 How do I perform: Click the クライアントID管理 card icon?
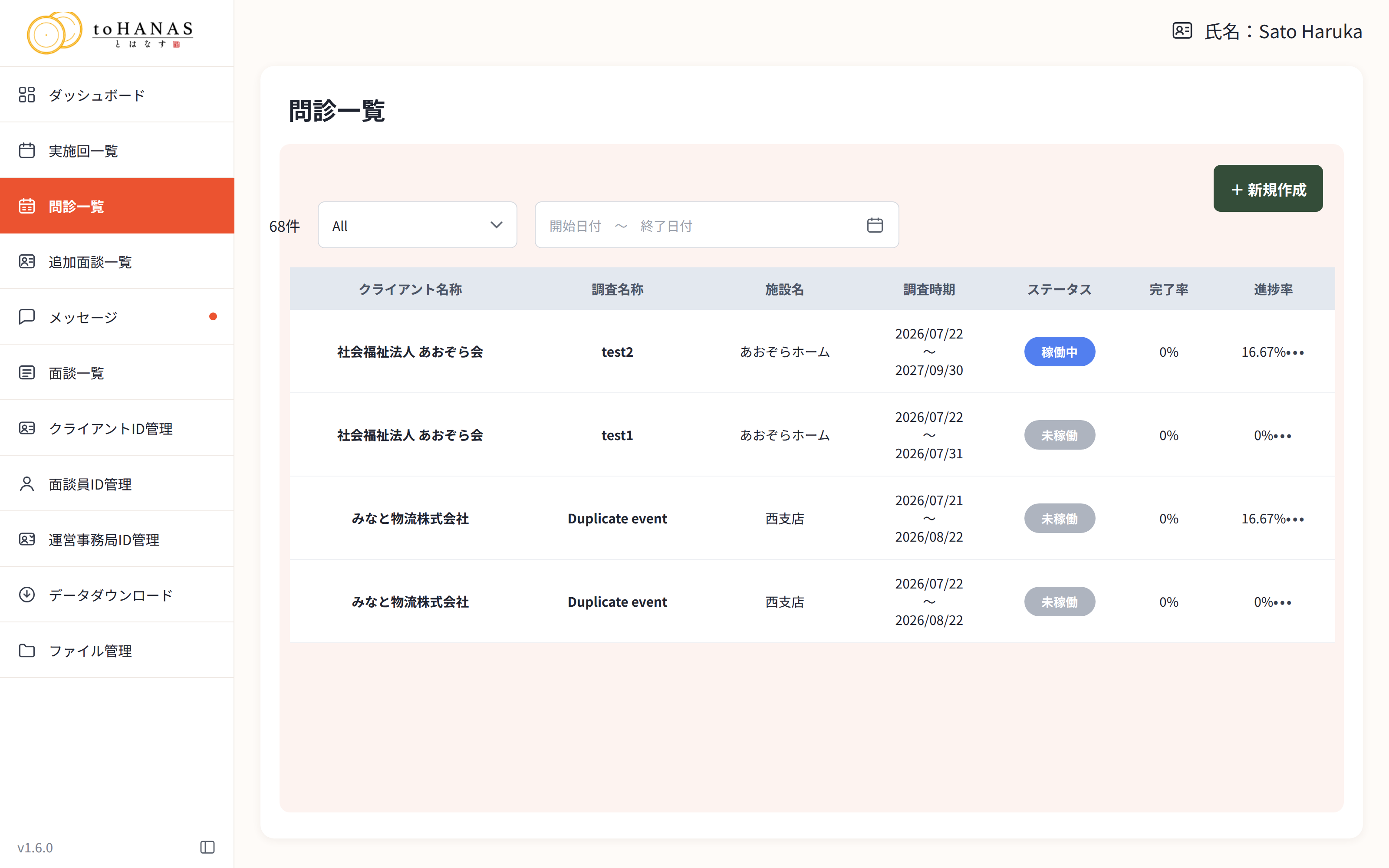click(x=27, y=428)
